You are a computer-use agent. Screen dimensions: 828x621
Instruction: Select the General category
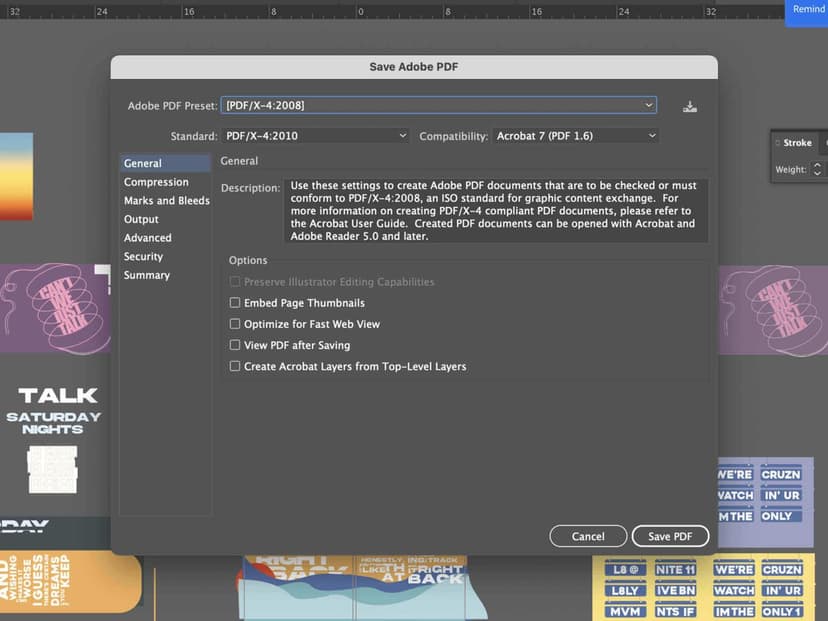coord(143,163)
